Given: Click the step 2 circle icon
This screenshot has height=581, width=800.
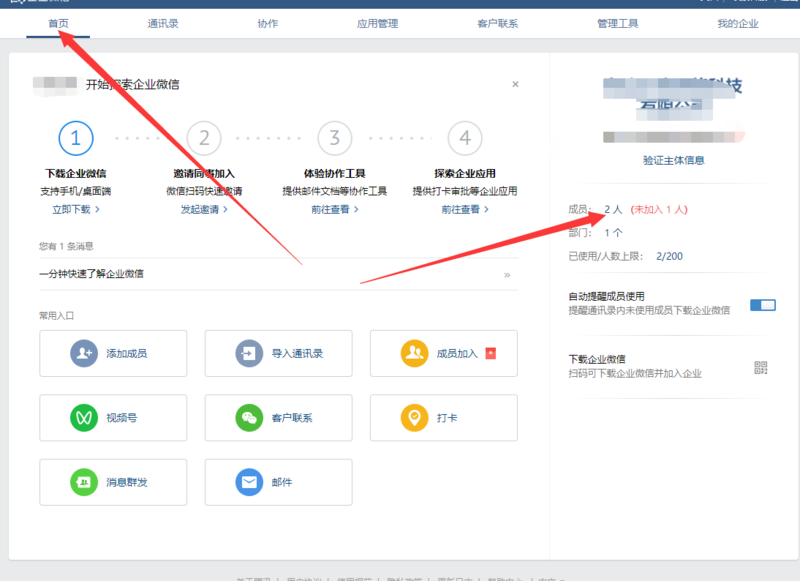Looking at the screenshot, I should 204,138.
